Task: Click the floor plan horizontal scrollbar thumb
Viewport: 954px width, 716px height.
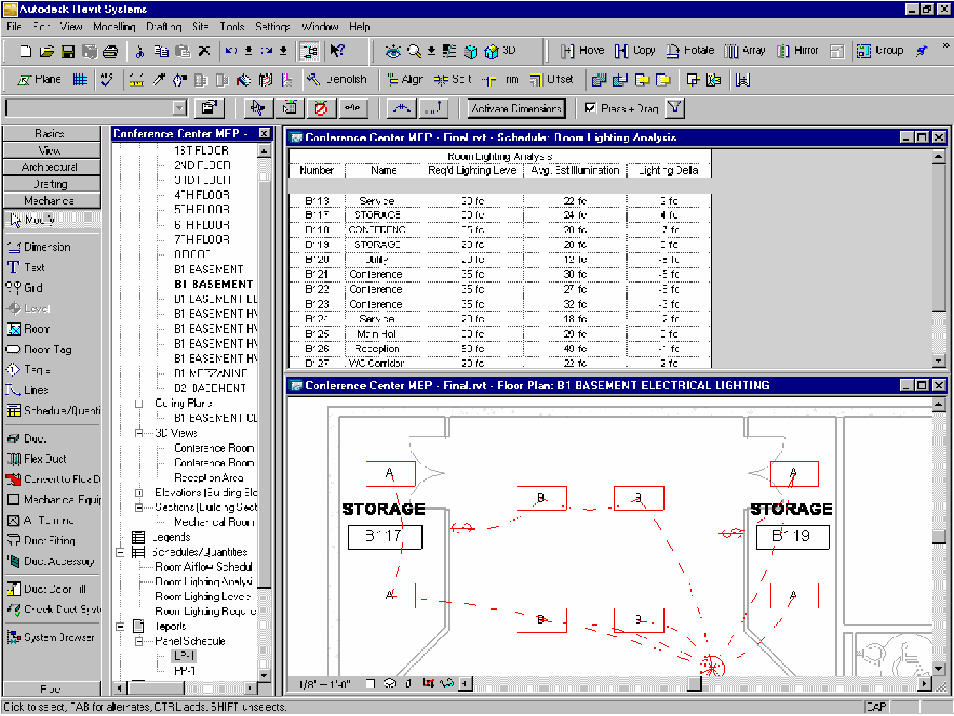Action: pyautogui.click(x=694, y=683)
